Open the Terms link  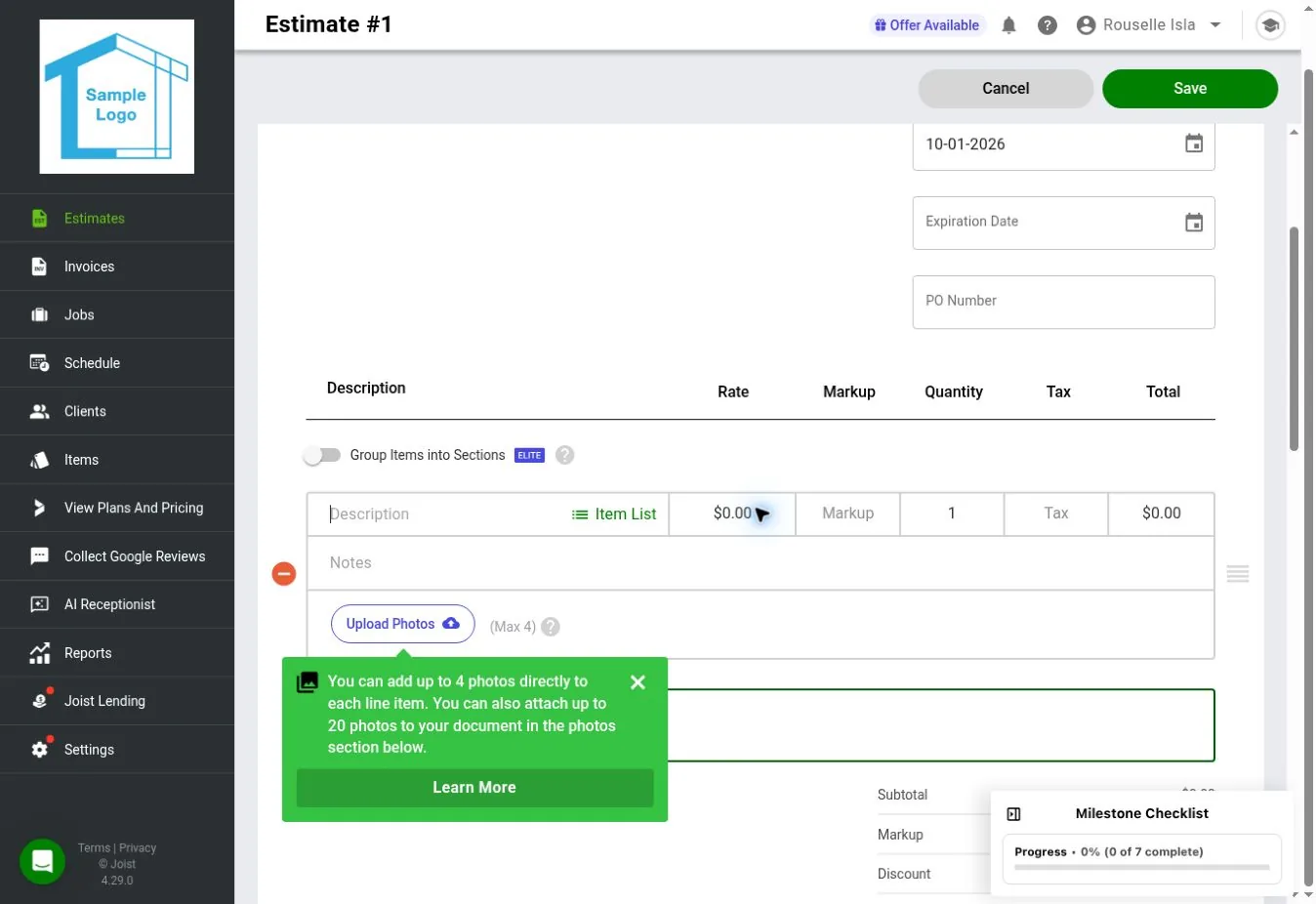point(94,848)
